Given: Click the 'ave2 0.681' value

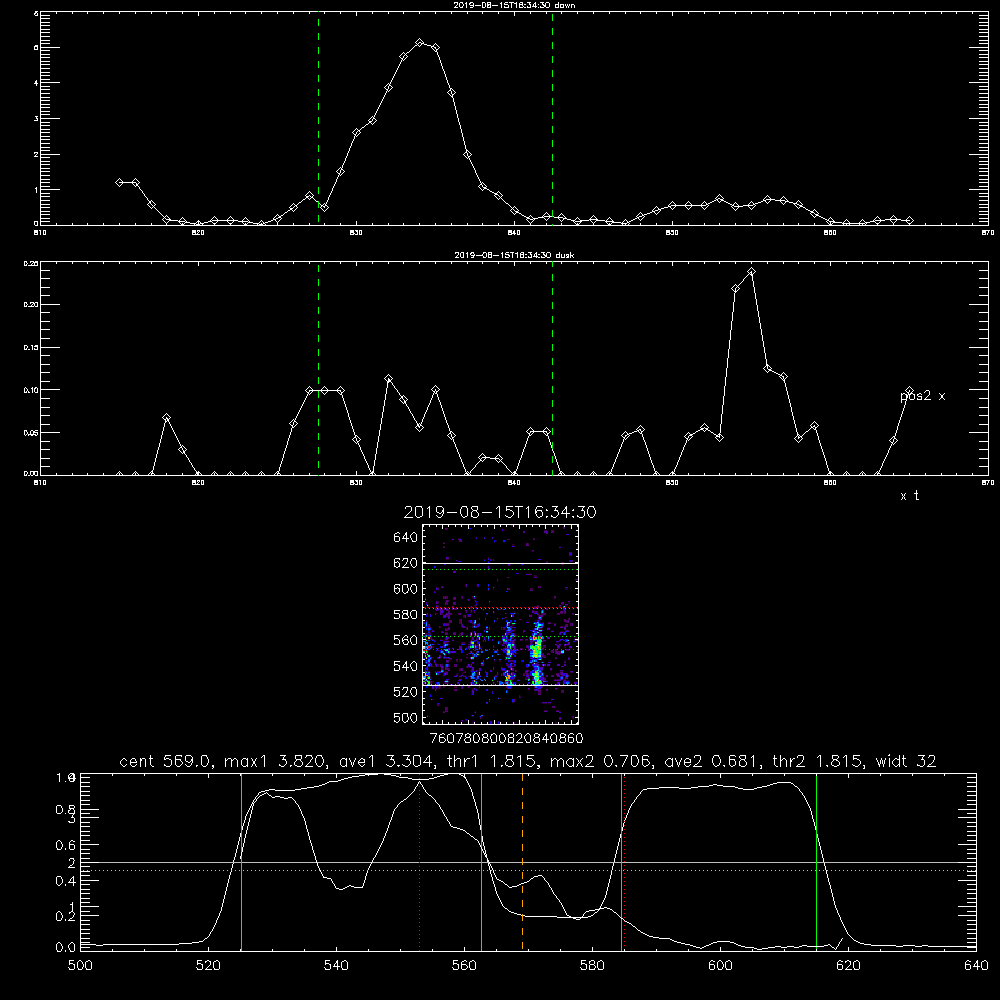Looking at the screenshot, I should coord(711,761).
